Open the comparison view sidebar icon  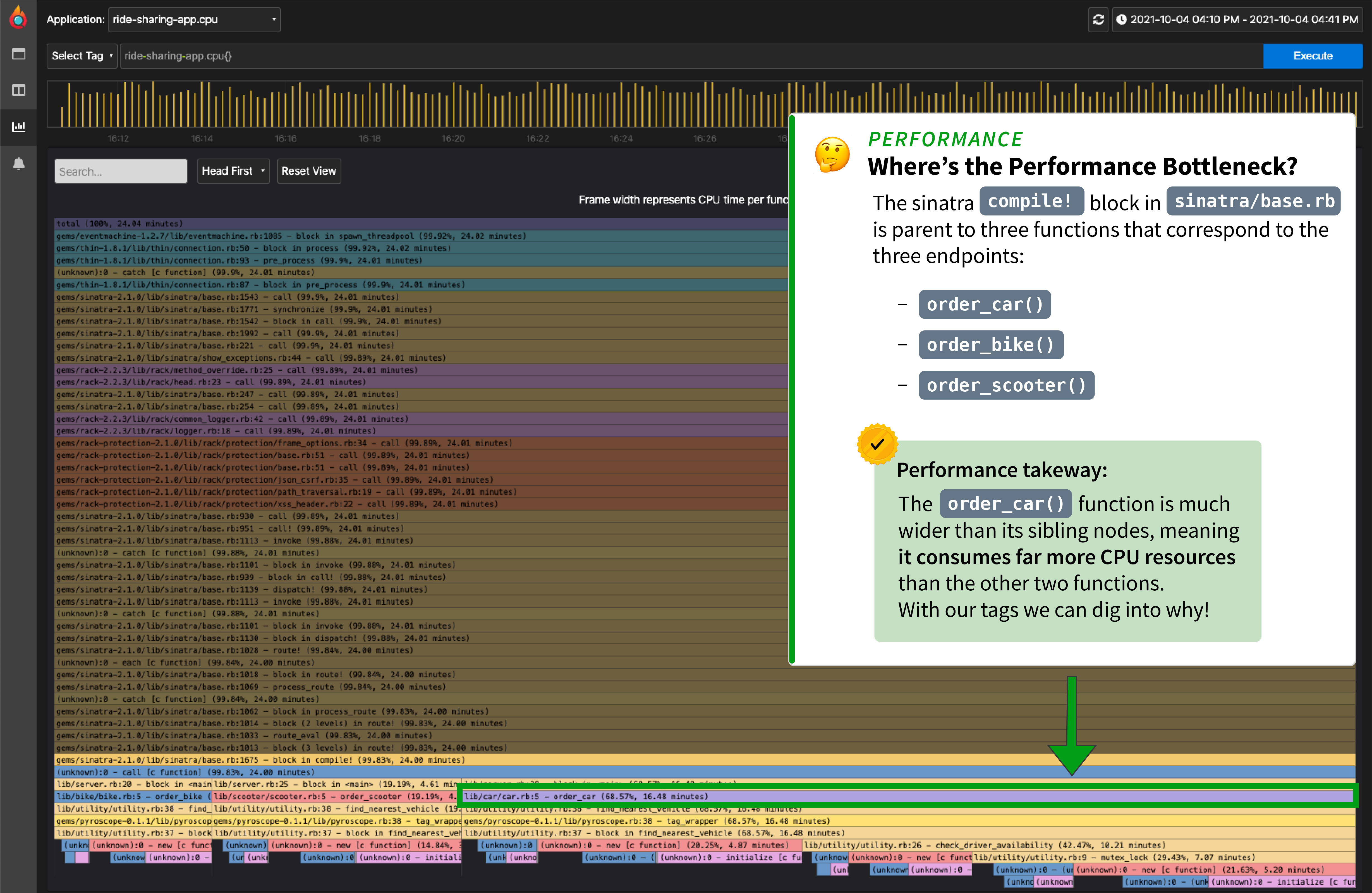pyautogui.click(x=18, y=90)
